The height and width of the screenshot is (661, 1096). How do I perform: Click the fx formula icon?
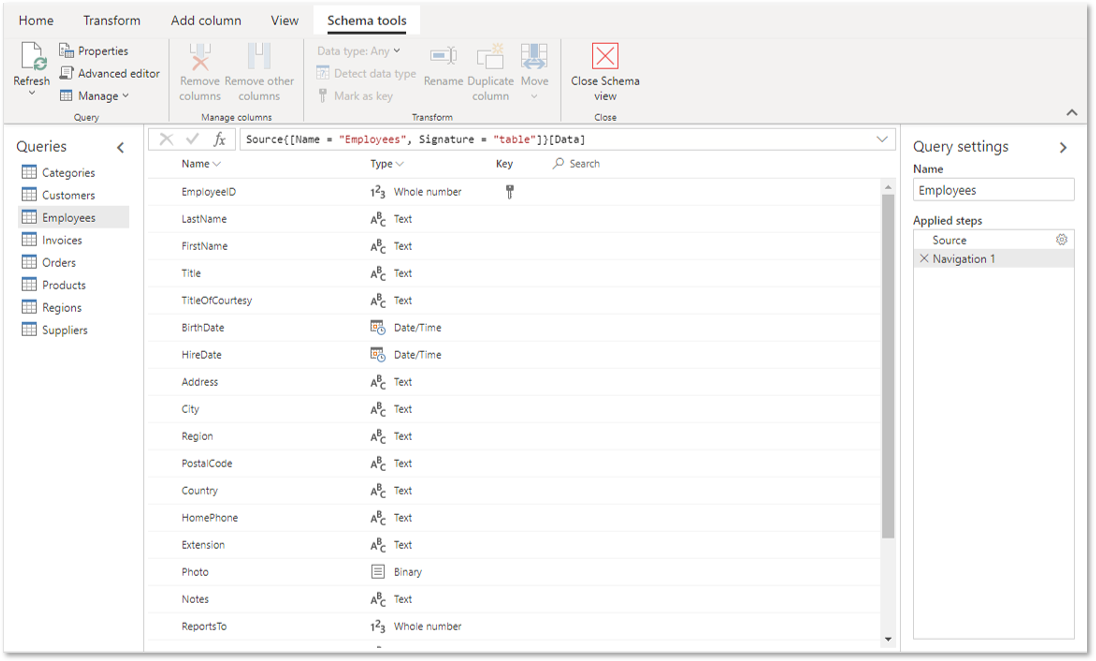coord(219,139)
